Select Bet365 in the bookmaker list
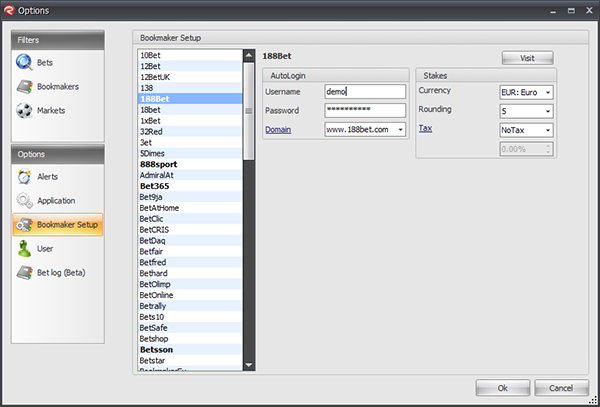Viewport: 600px width, 407px height. (190, 186)
